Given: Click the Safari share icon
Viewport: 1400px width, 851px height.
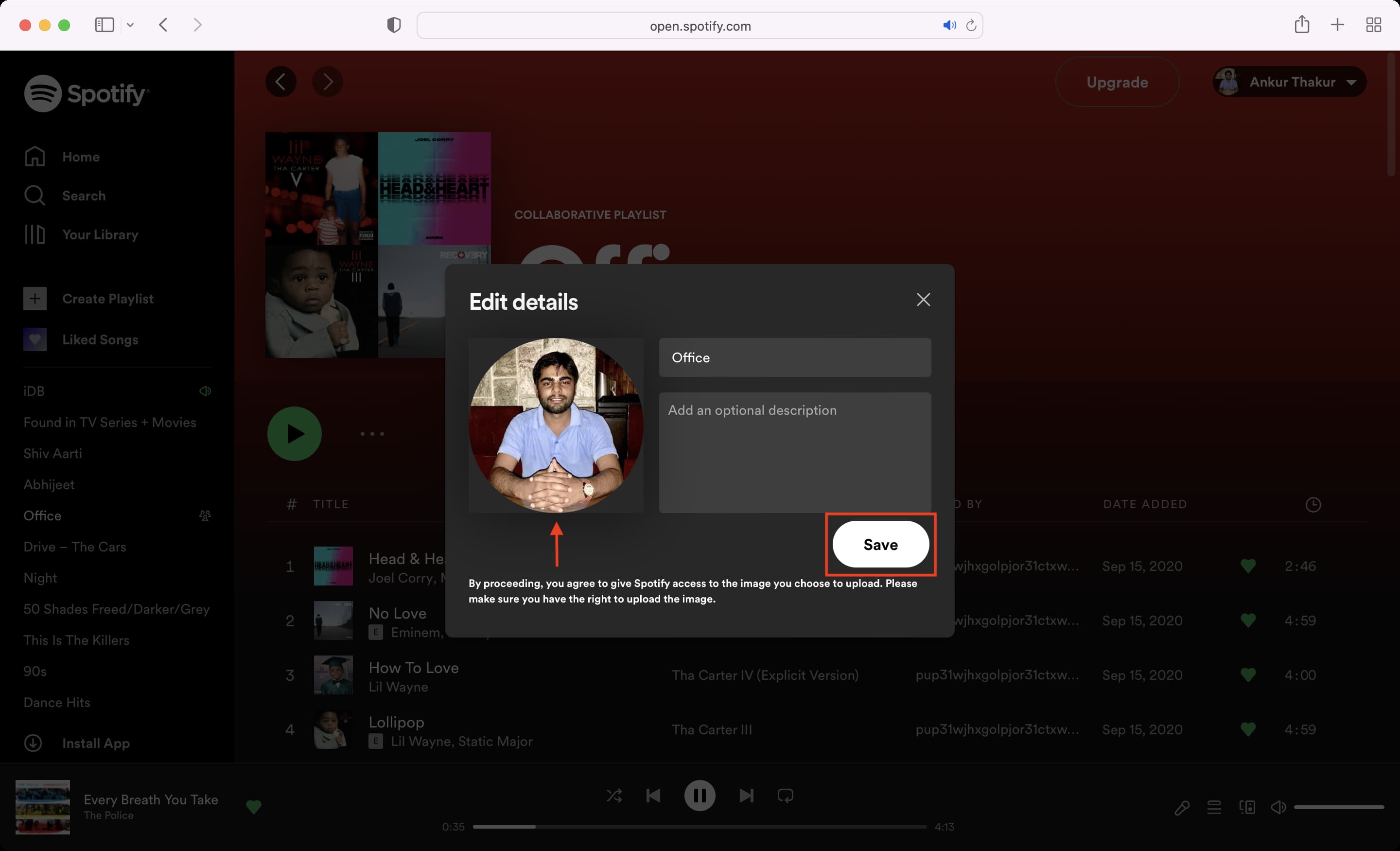Looking at the screenshot, I should (x=1302, y=24).
